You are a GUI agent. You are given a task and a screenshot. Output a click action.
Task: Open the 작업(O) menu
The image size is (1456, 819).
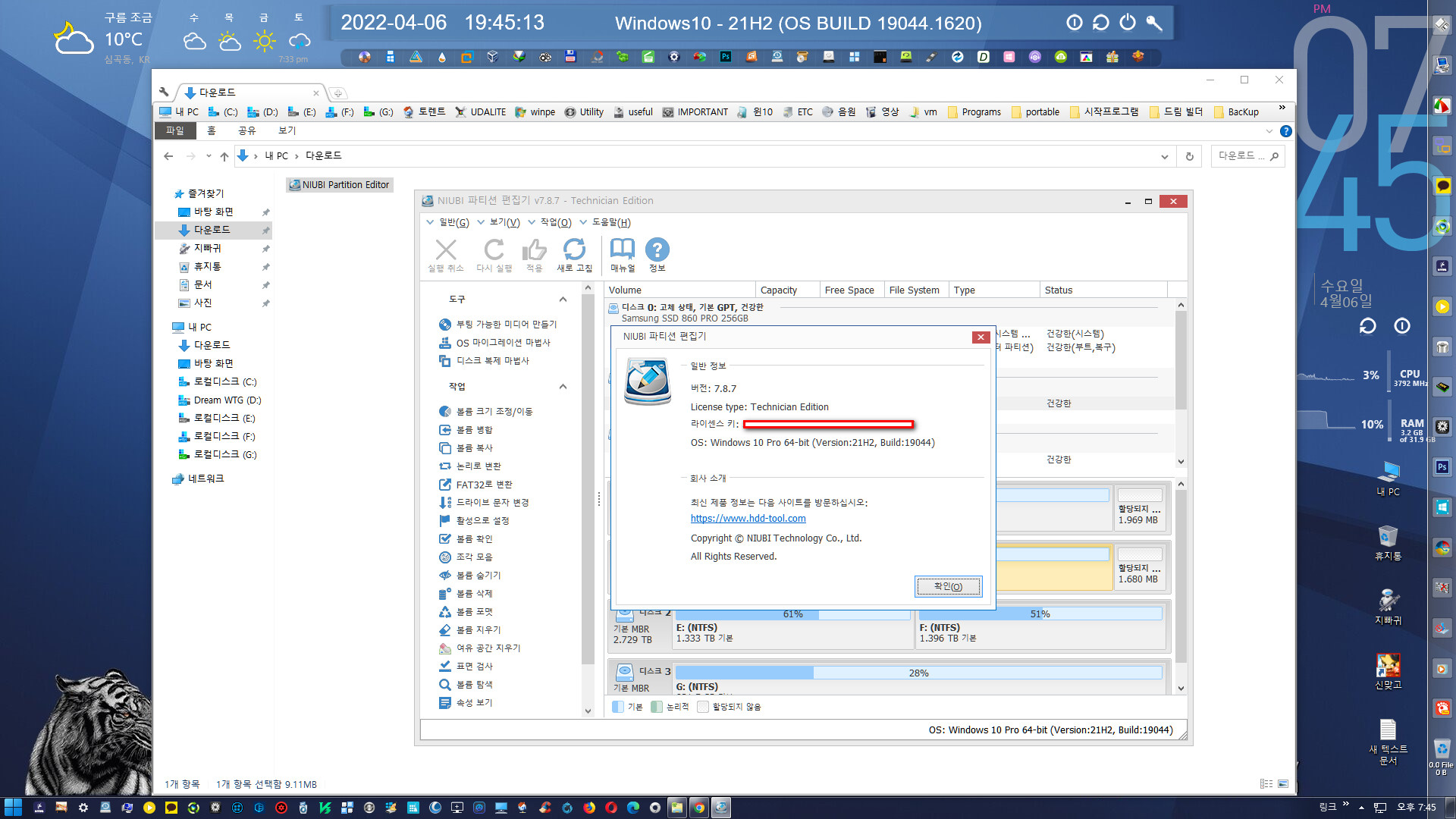(x=550, y=222)
